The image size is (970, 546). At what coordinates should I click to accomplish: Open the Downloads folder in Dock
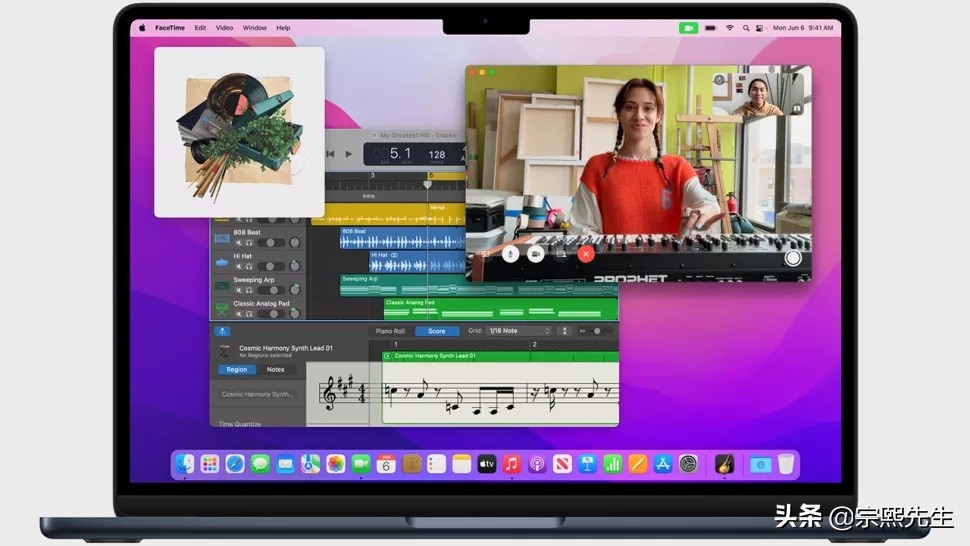(x=760, y=464)
